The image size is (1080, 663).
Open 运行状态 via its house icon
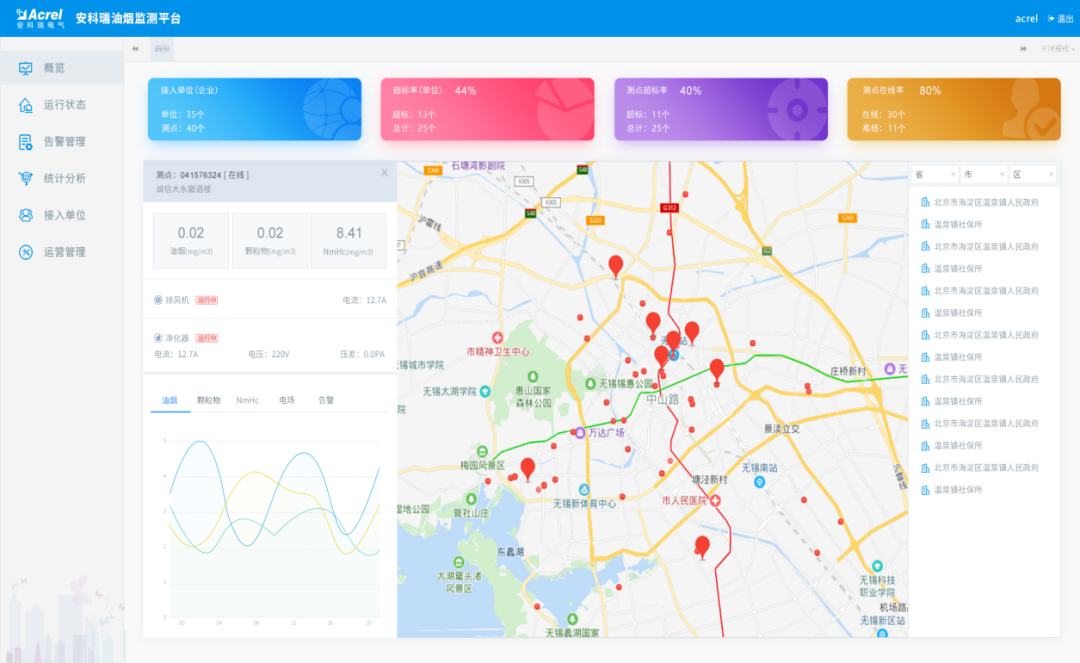[x=26, y=105]
